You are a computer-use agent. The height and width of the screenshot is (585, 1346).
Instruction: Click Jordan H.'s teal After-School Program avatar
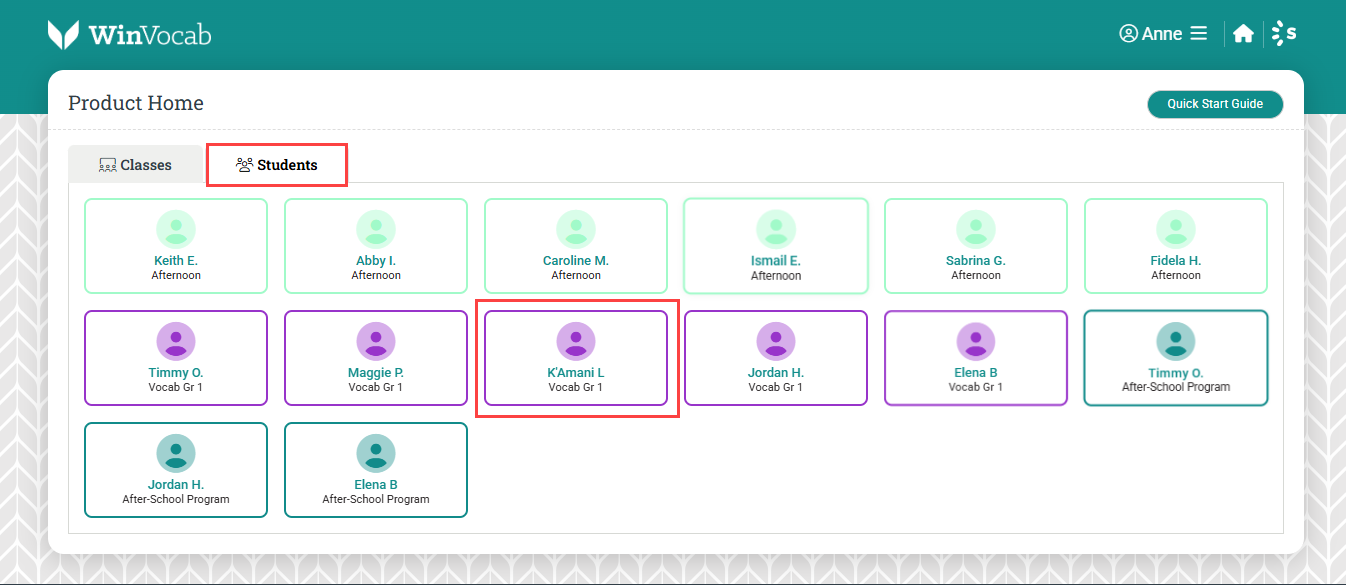point(176,453)
